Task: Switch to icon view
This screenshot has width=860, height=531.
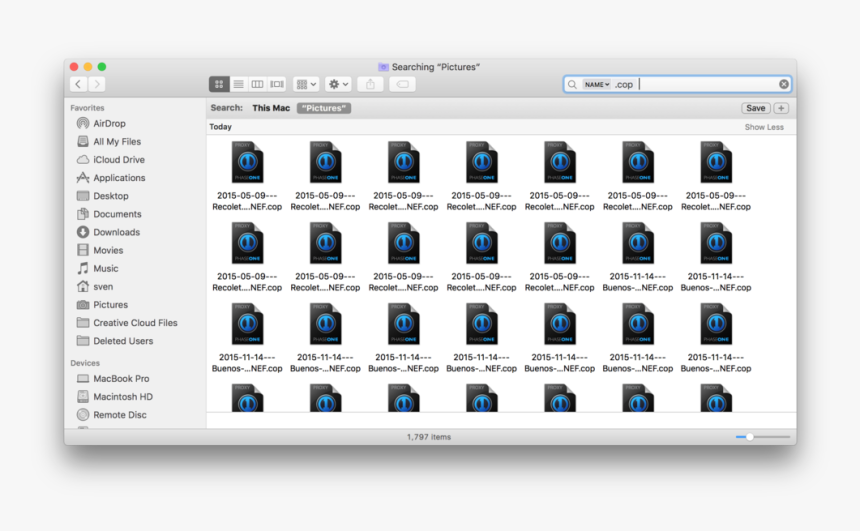Action: point(219,84)
